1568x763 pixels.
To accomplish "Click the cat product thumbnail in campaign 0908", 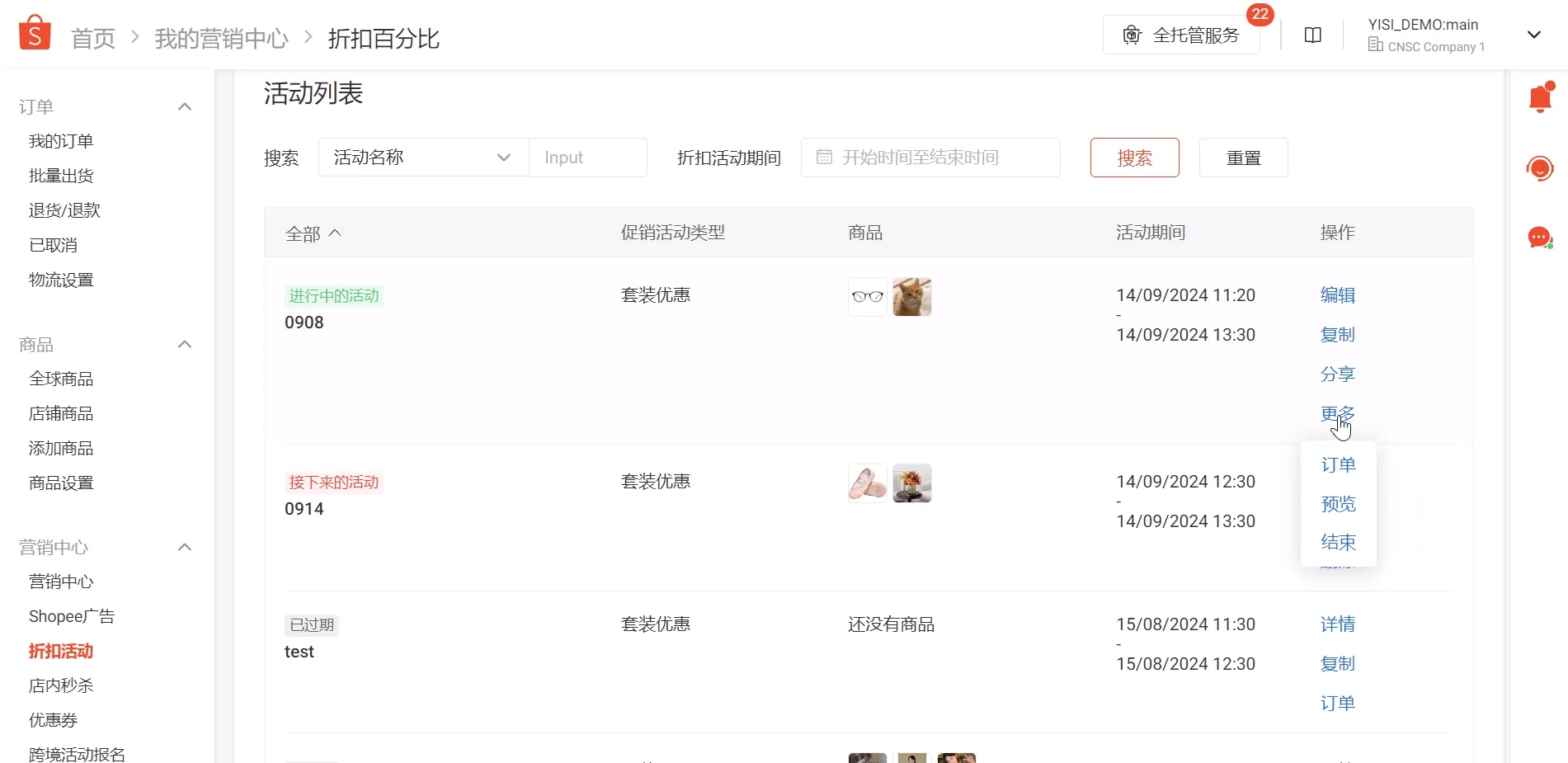I will 912,296.
